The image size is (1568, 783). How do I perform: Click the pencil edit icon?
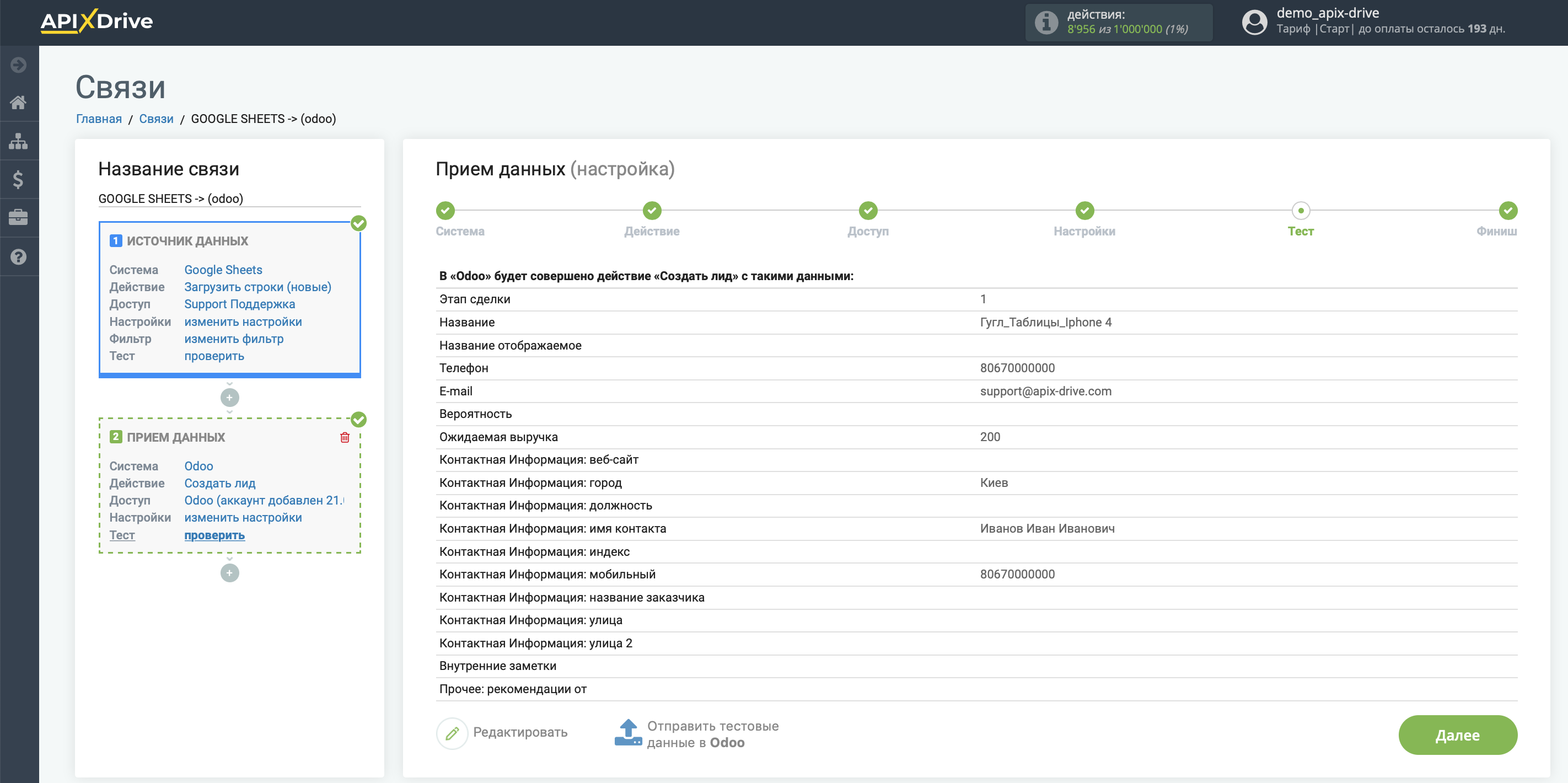452,733
